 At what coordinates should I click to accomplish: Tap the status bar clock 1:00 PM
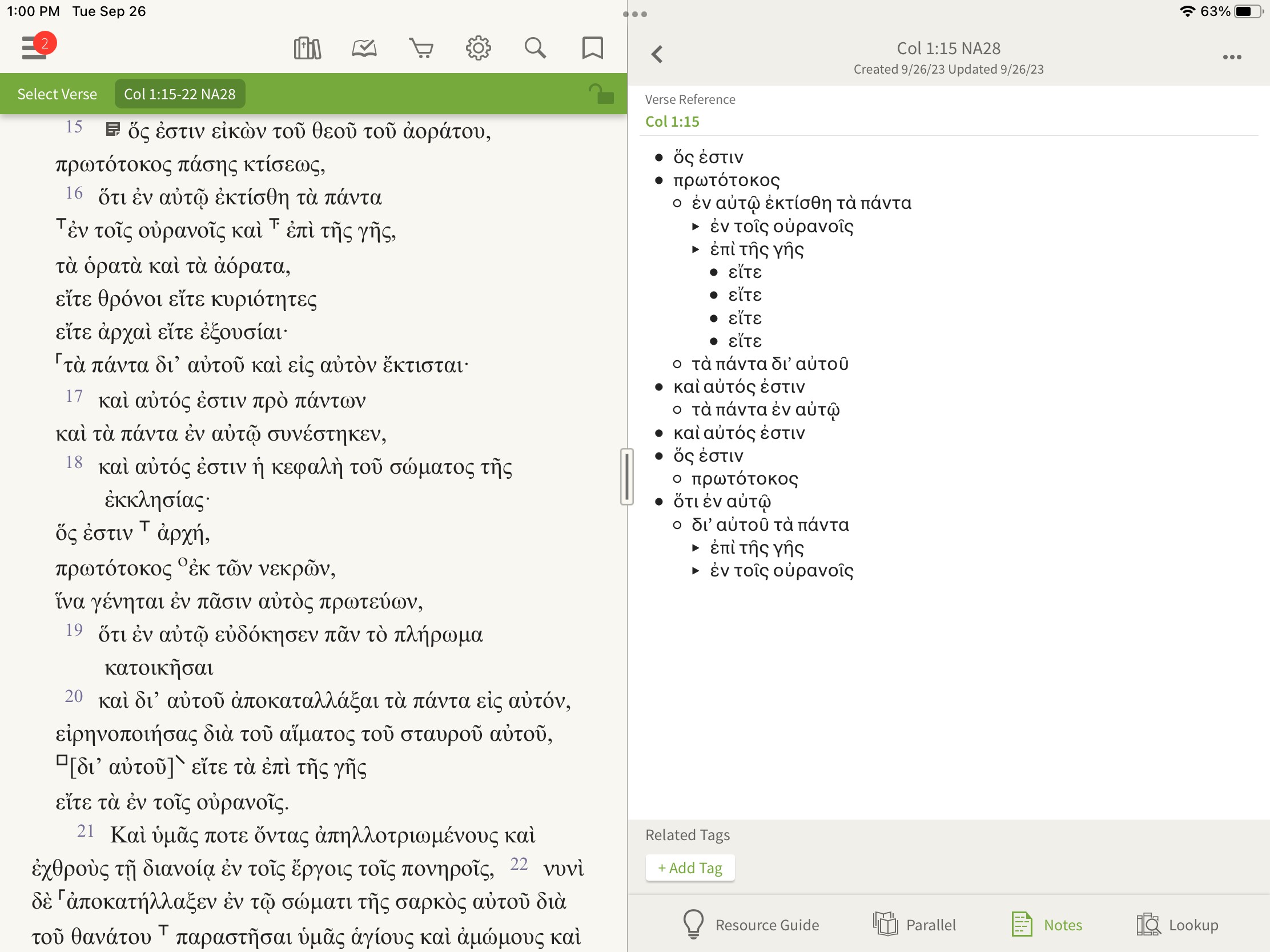pyautogui.click(x=33, y=11)
